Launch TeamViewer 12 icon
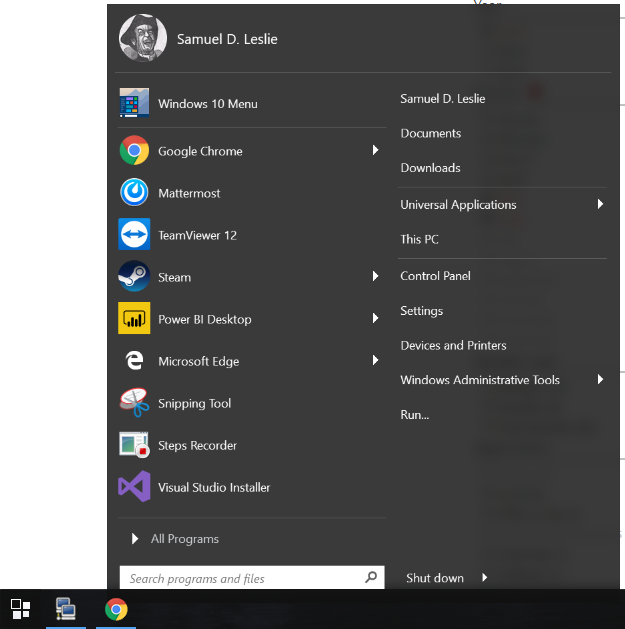Screen dimensions: 625x629 [x=134, y=235]
